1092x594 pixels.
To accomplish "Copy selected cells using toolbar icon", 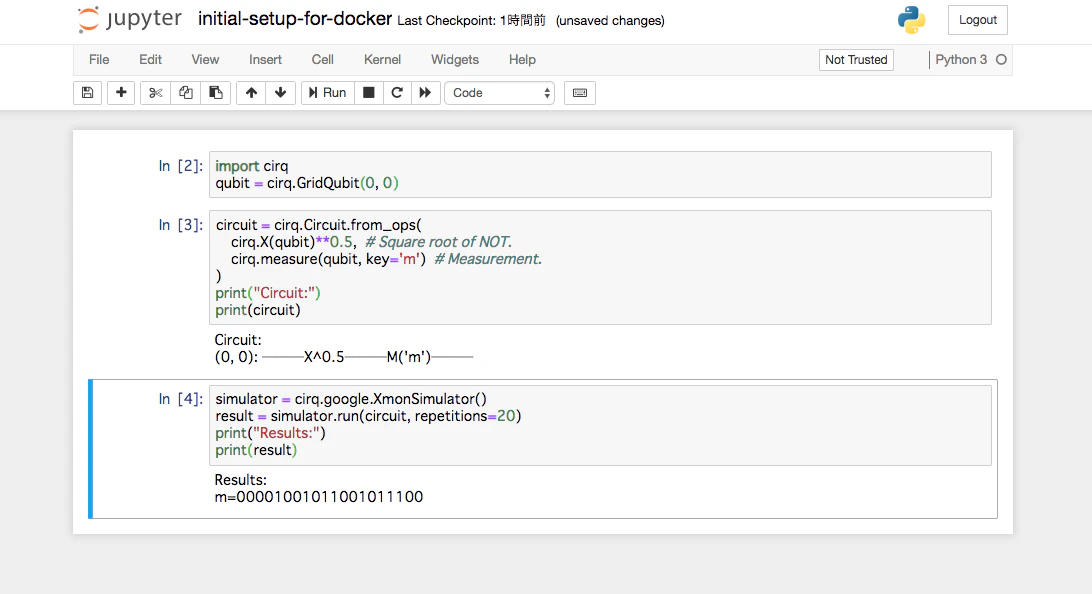I will tap(186, 93).
